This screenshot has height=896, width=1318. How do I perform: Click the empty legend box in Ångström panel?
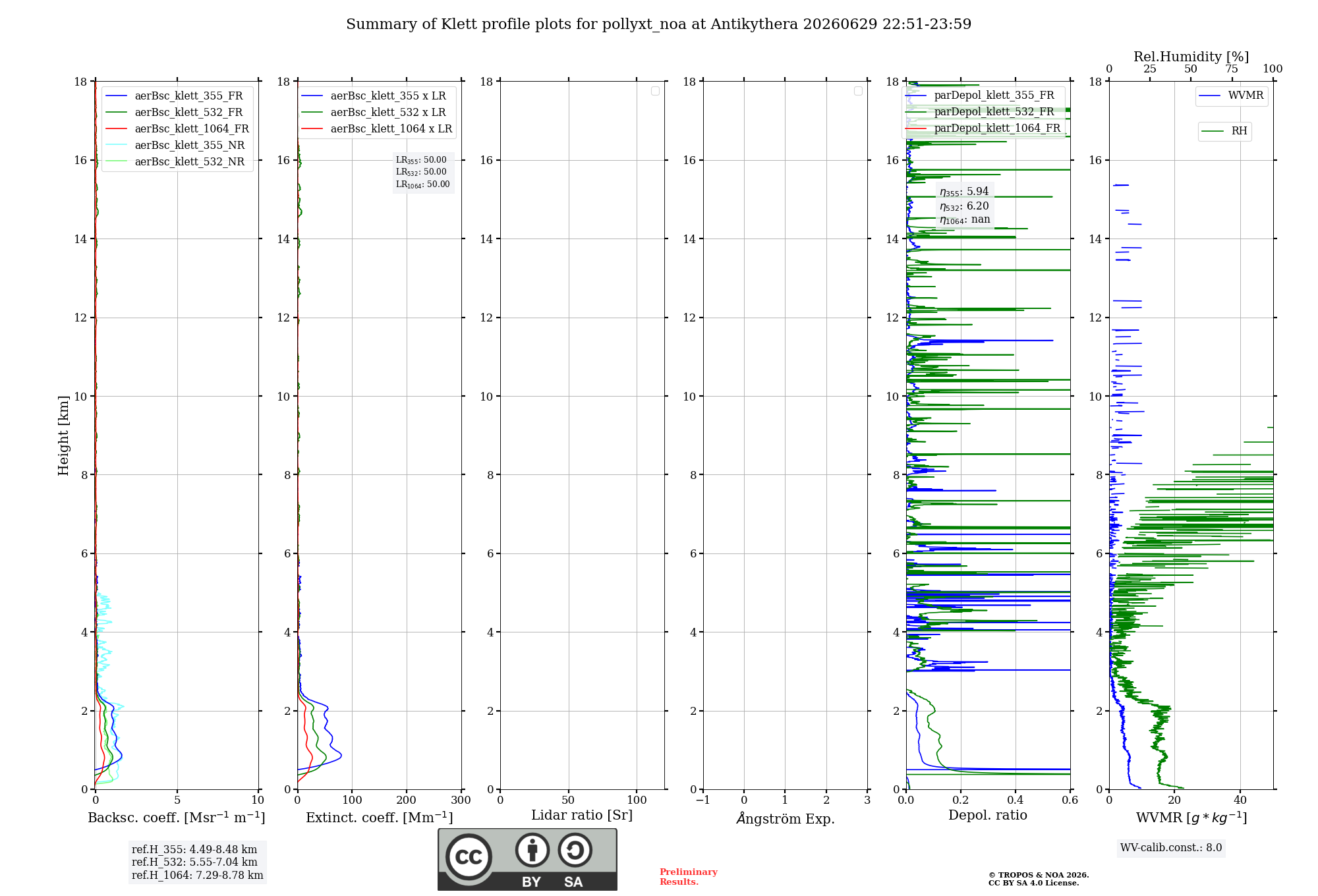[858, 91]
